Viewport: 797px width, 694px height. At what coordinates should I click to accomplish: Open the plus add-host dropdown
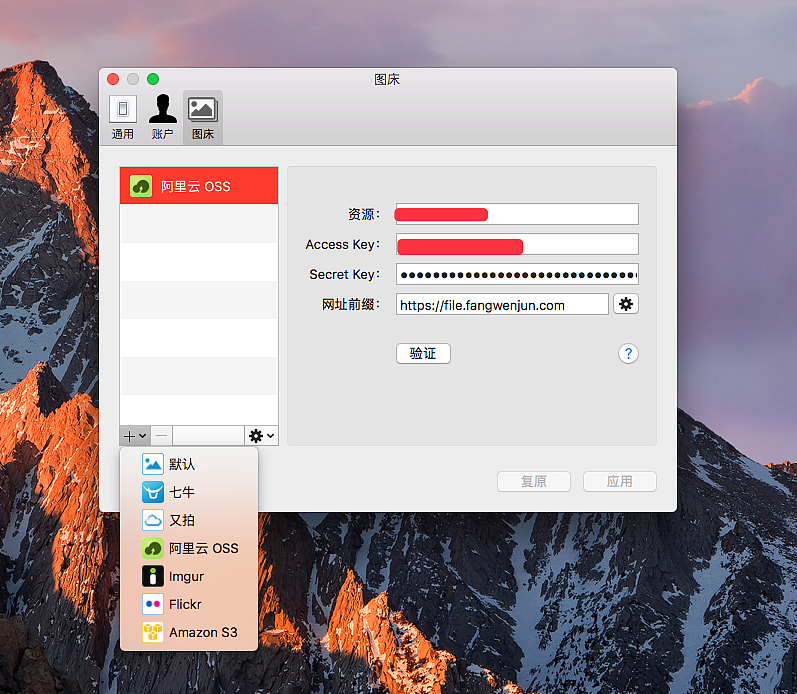tap(135, 436)
